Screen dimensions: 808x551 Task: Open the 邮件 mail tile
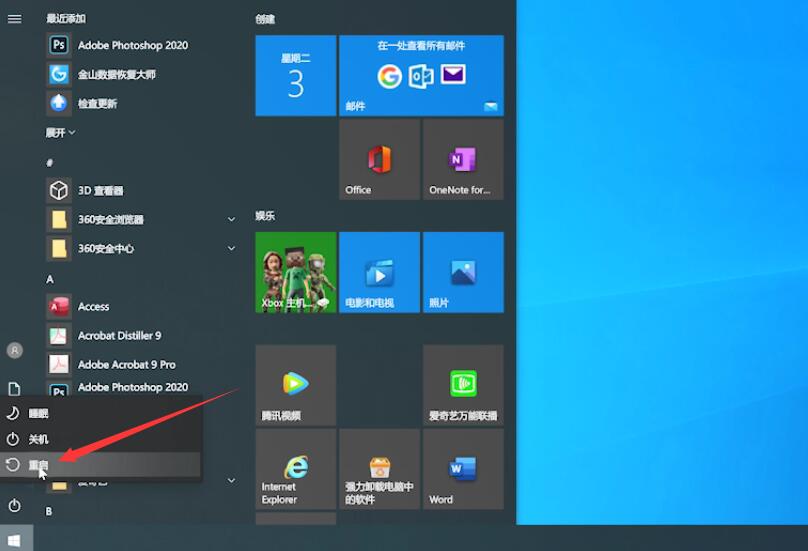[422, 76]
